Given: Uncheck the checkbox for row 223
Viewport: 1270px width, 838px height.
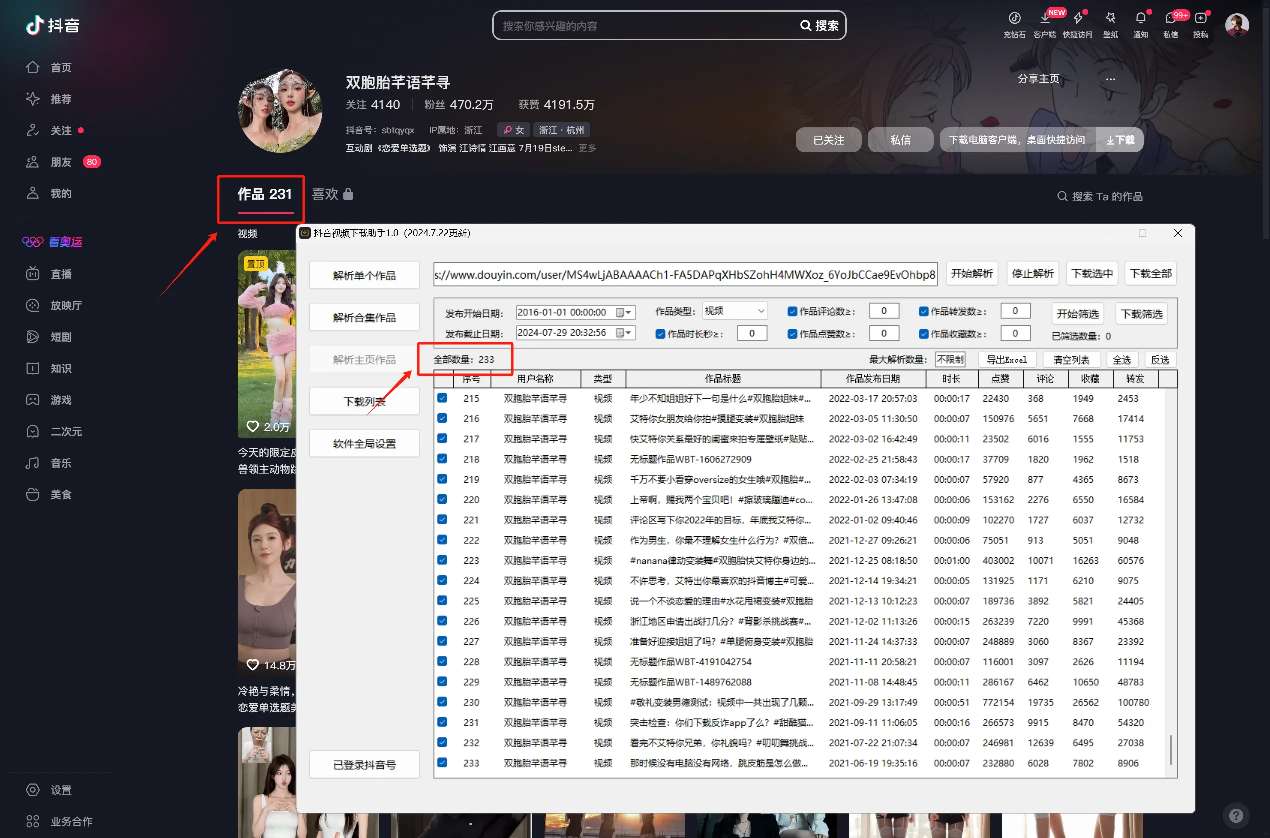Looking at the screenshot, I should coord(442,560).
